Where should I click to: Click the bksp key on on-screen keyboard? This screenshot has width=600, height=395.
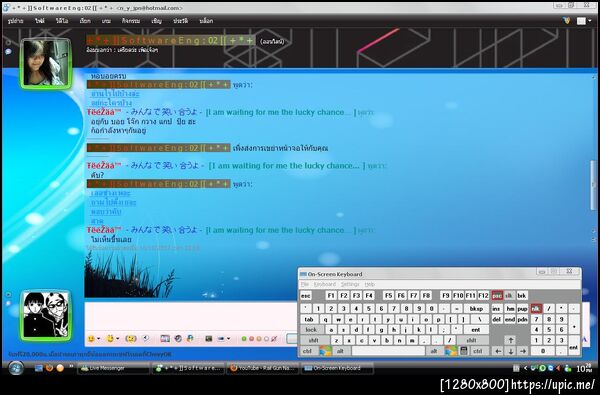476,308
